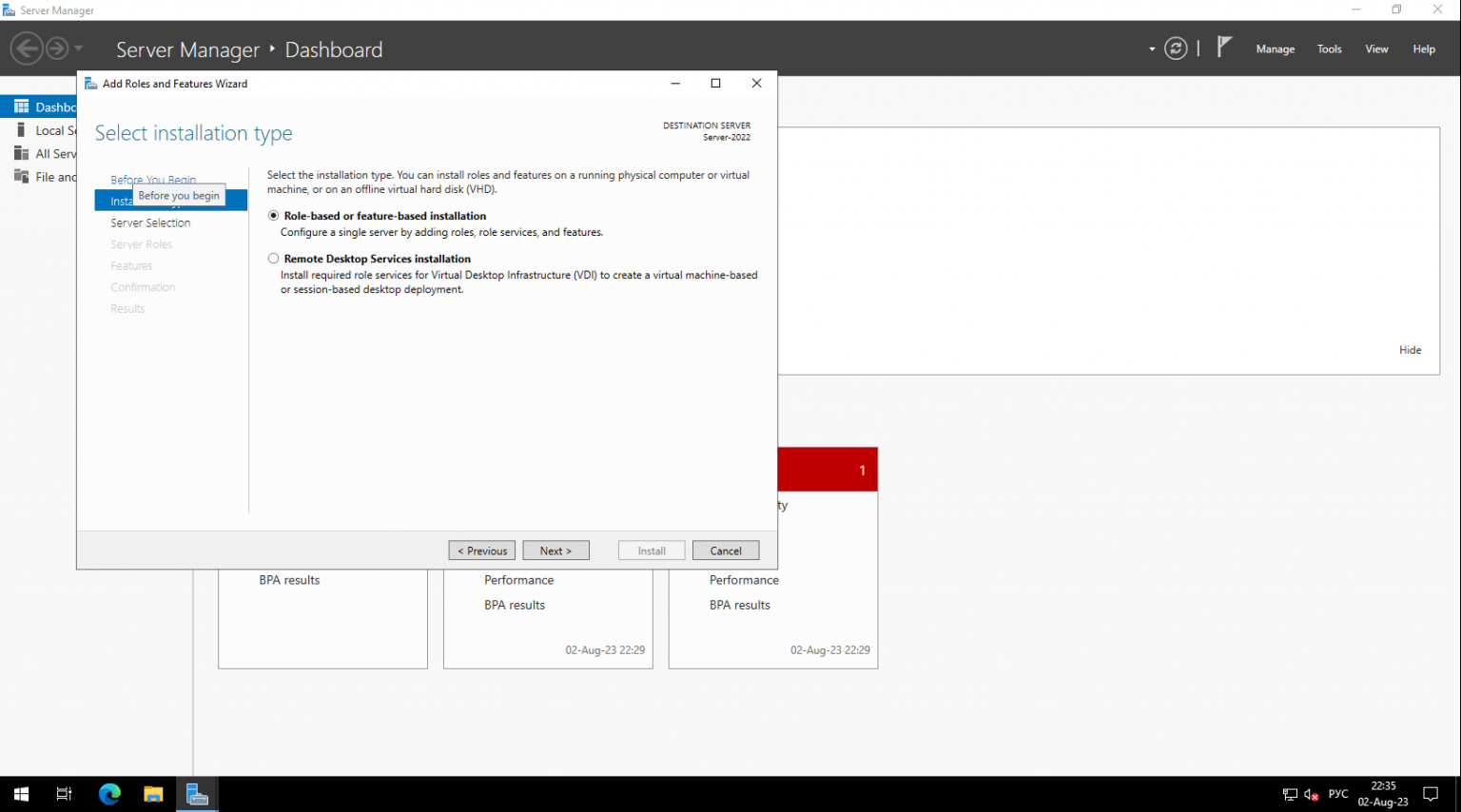The image size is (1461, 812).
Task: Open the Manage menu
Action: pos(1275,48)
